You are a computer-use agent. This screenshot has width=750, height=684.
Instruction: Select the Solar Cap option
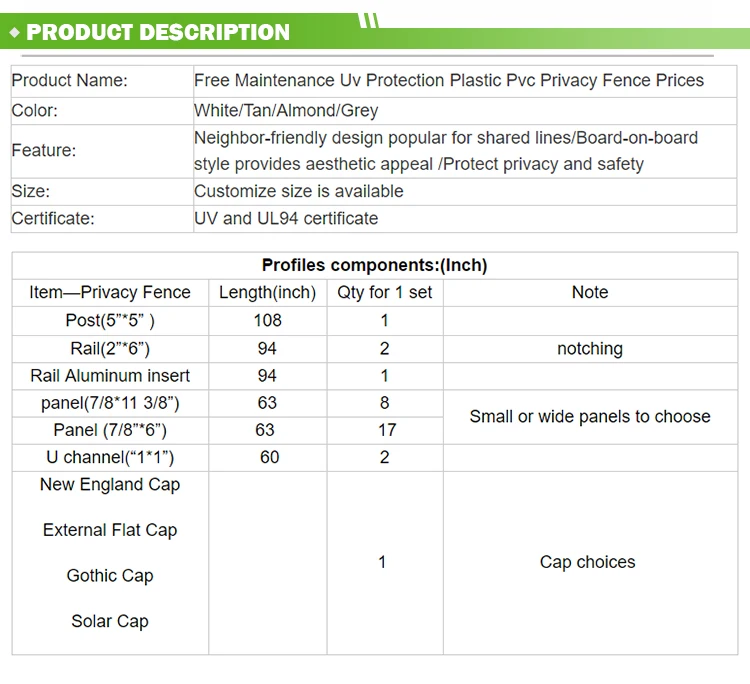point(110,621)
